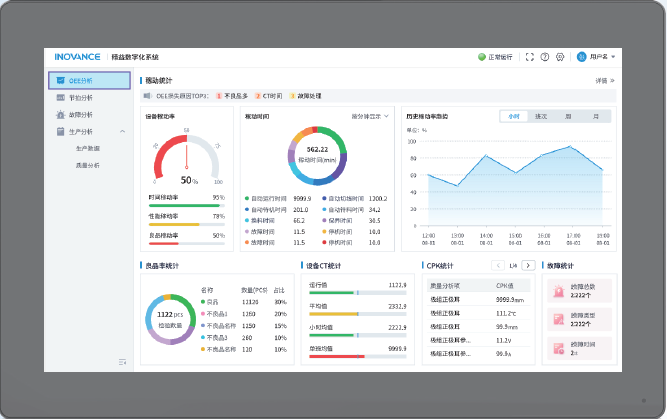Click the 节拍分析 sidebar icon

60,97
